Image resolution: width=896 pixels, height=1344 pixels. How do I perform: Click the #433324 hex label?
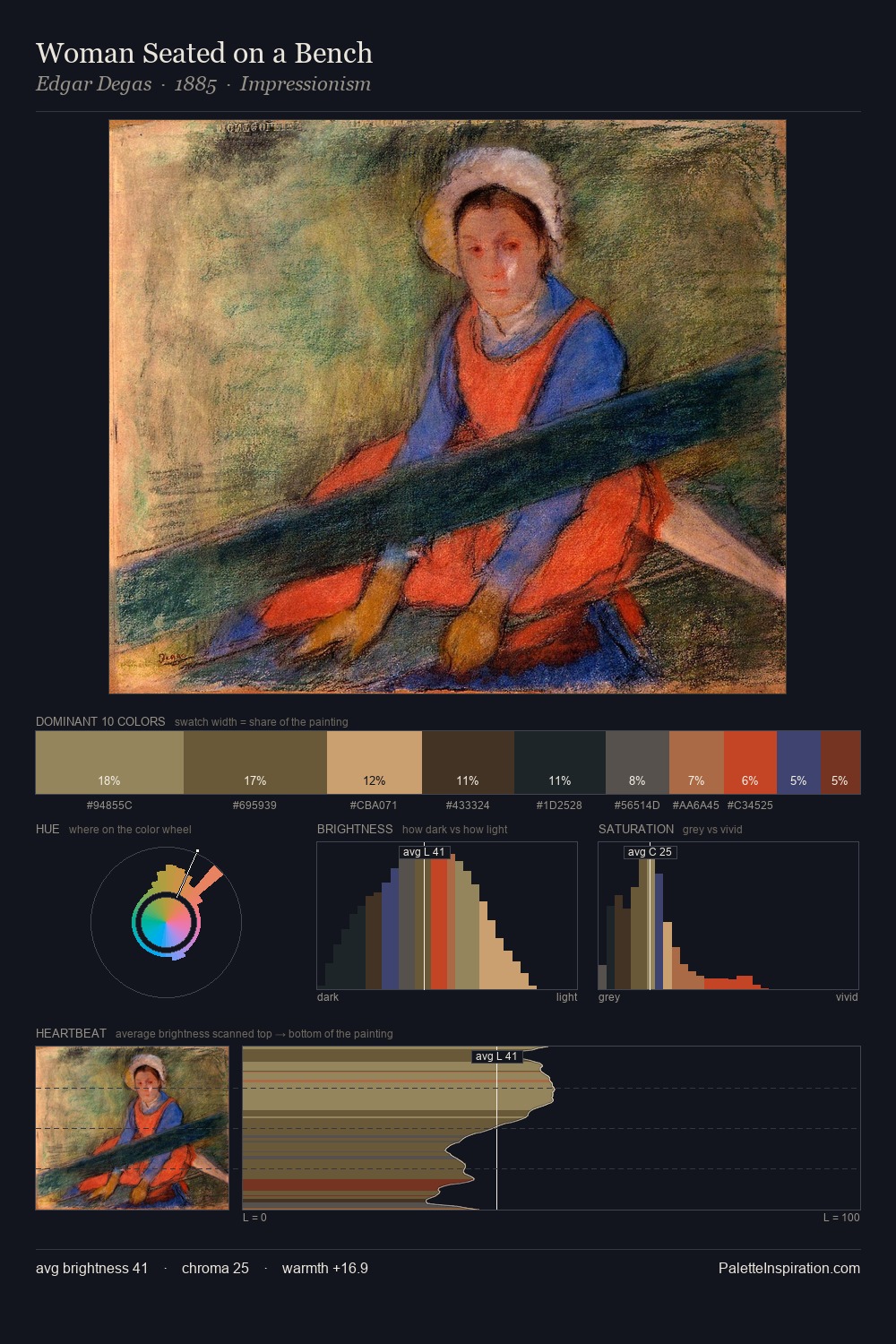[468, 806]
